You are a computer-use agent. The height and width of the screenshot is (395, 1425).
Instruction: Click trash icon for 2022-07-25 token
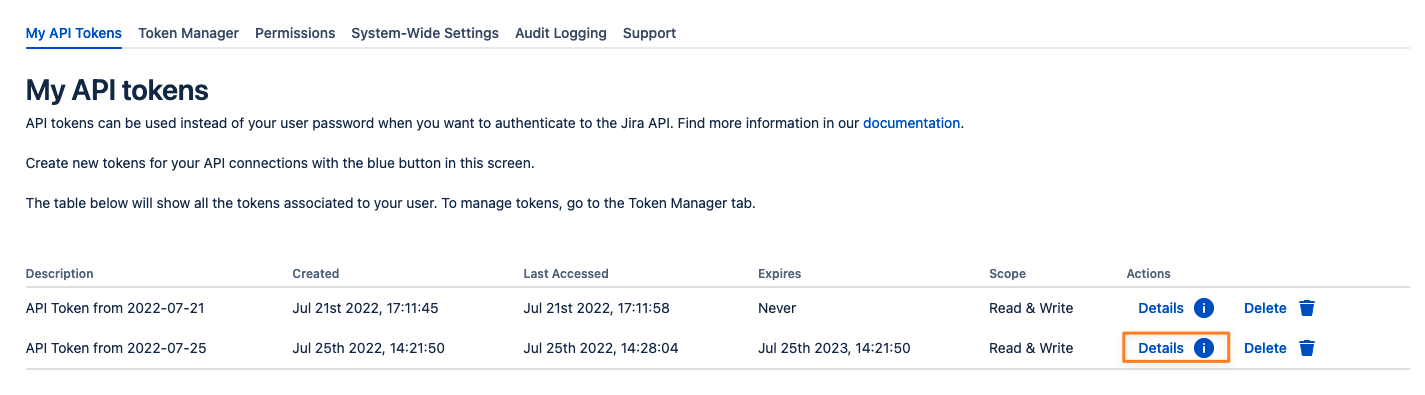(x=1307, y=348)
